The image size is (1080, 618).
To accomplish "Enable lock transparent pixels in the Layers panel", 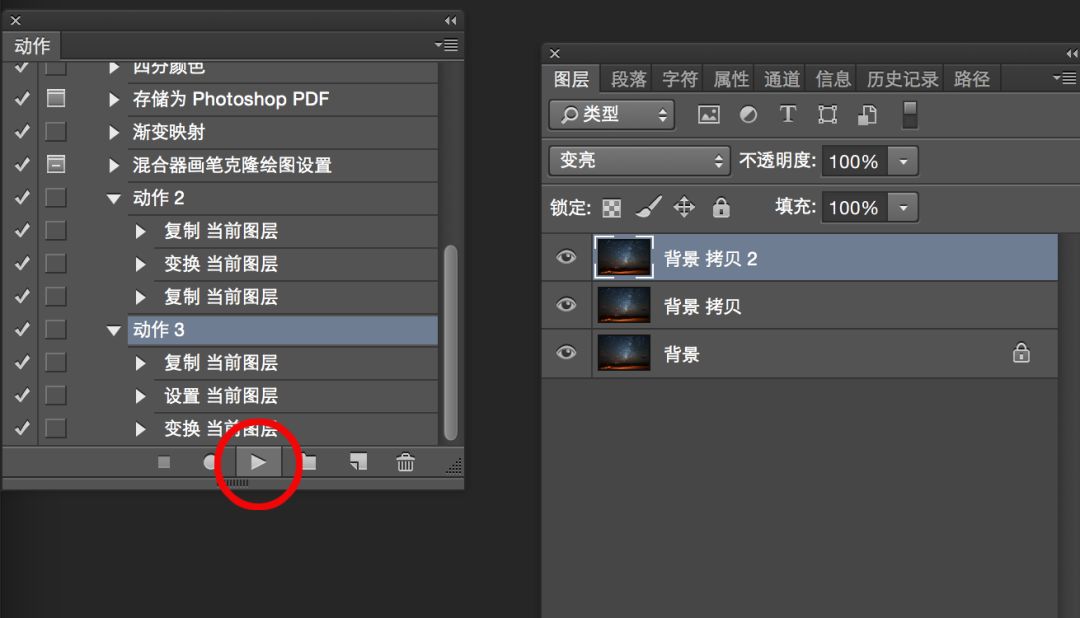I will (614, 207).
